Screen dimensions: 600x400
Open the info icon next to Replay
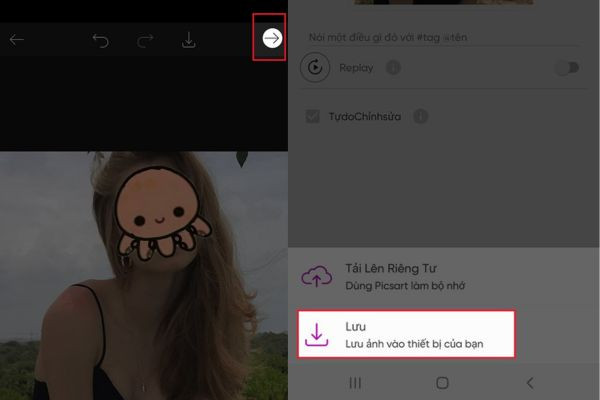[x=393, y=68]
